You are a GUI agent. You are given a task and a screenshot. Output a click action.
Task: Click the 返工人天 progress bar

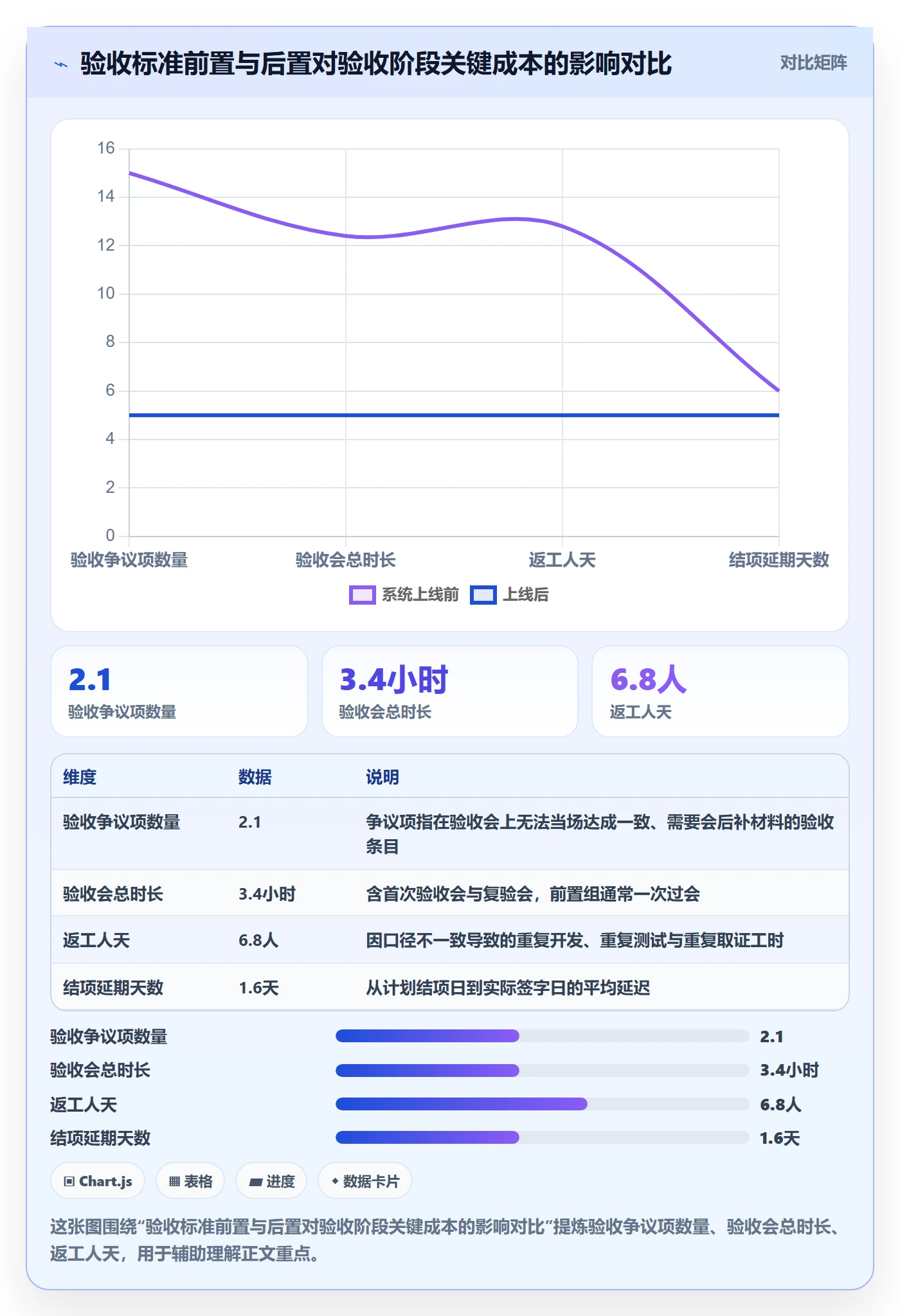542,1104
